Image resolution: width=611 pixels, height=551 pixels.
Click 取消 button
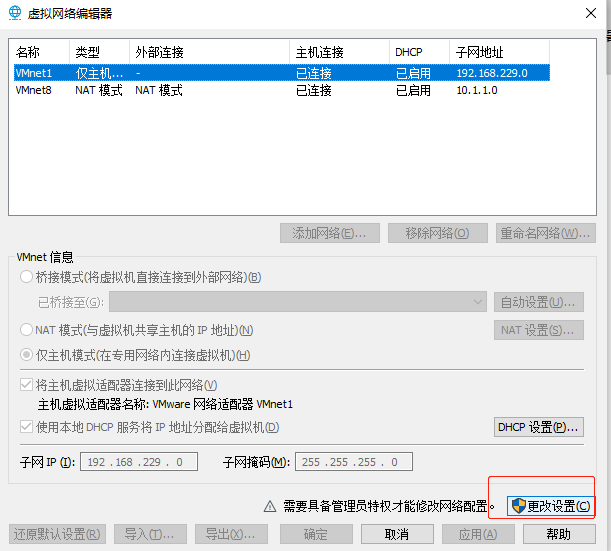(397, 534)
